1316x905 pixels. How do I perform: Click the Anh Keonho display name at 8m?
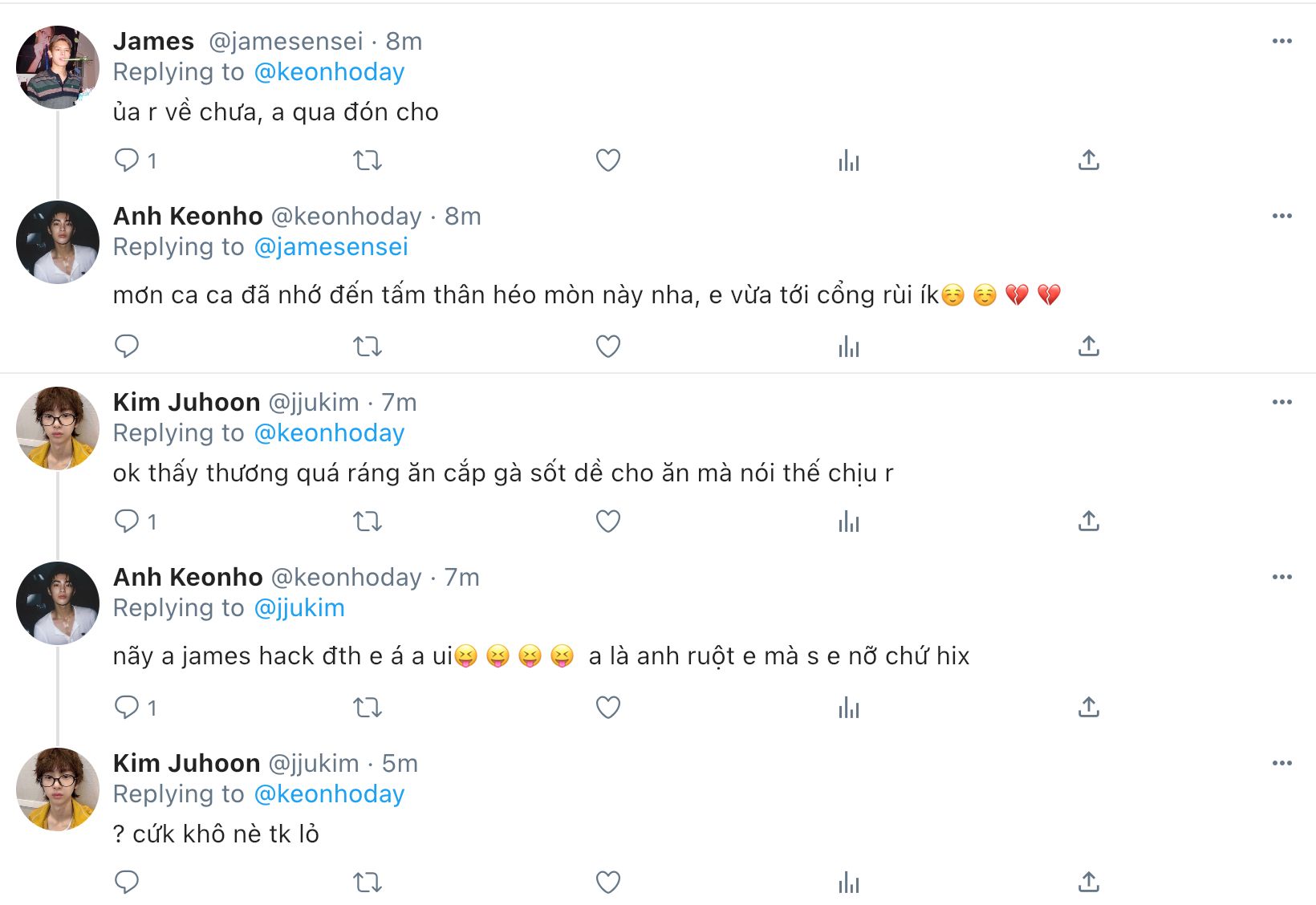(188, 216)
